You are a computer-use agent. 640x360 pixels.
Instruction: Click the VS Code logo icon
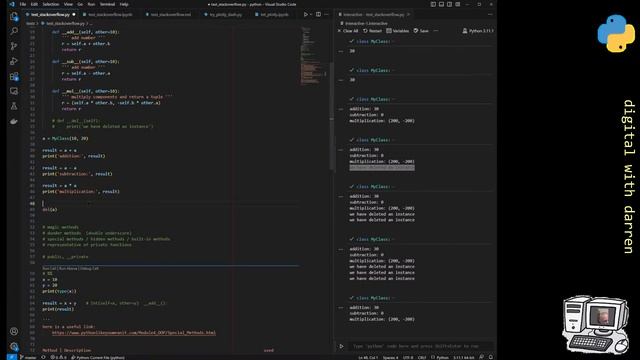12,4
